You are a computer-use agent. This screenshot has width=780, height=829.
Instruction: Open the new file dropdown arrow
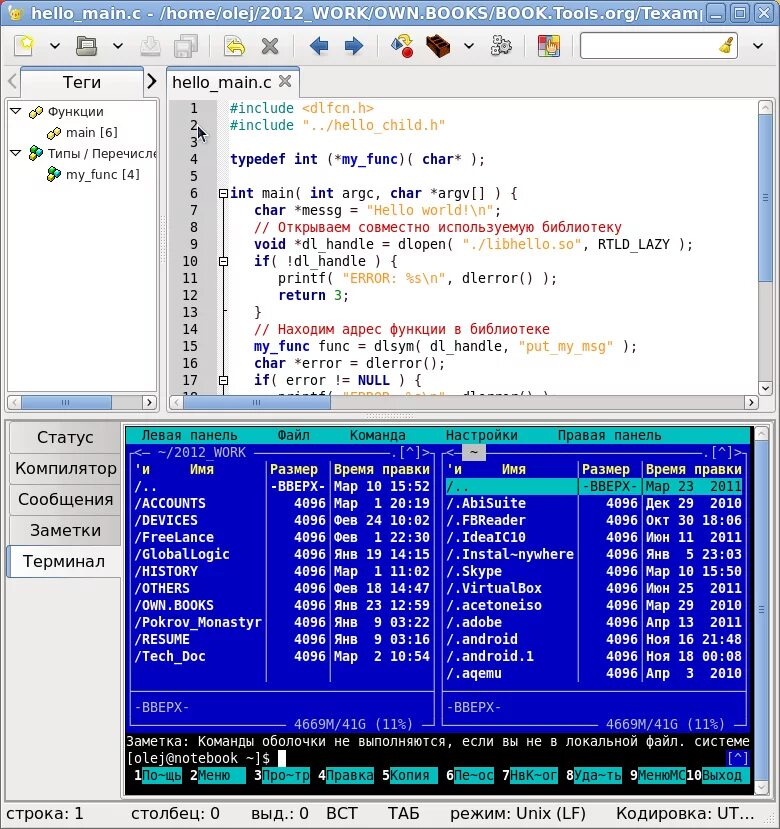pyautogui.click(x=54, y=46)
